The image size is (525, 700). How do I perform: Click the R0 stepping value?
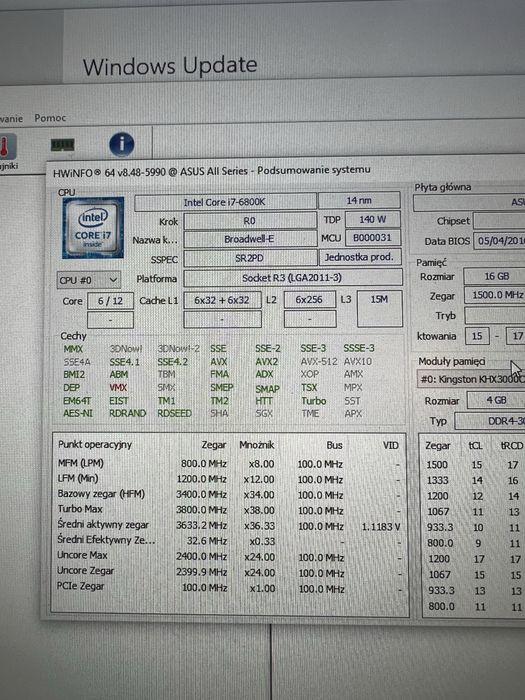(250, 221)
